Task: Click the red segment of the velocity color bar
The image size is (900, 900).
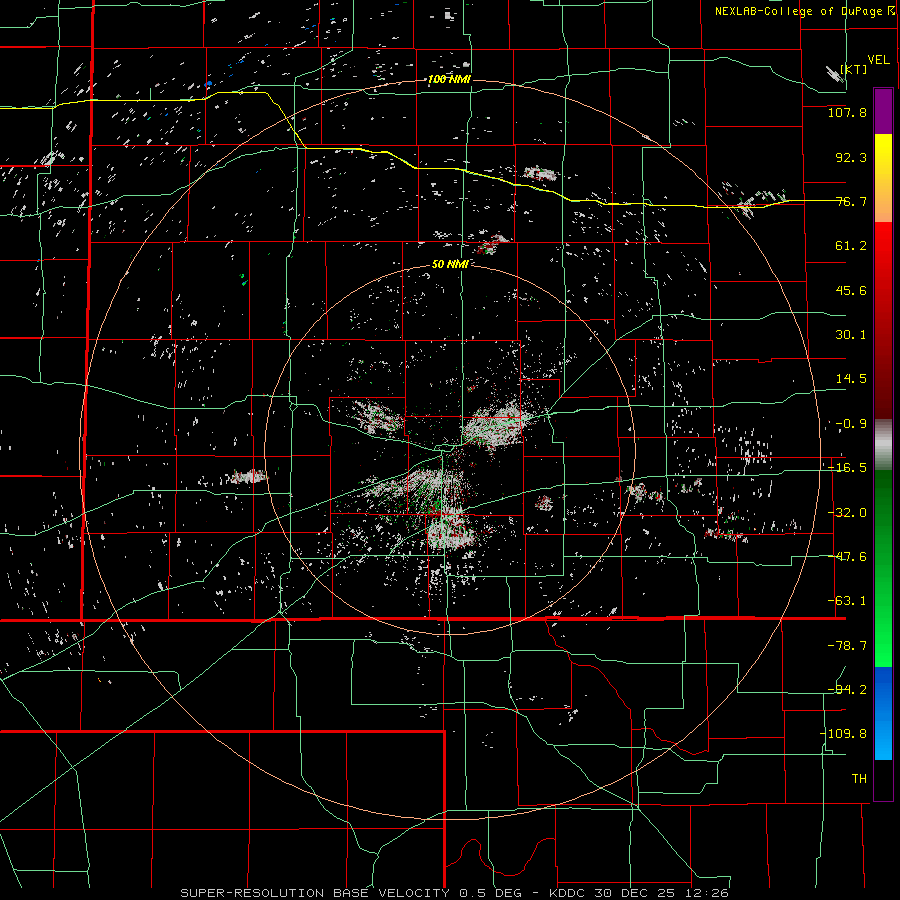Action: 883,320
